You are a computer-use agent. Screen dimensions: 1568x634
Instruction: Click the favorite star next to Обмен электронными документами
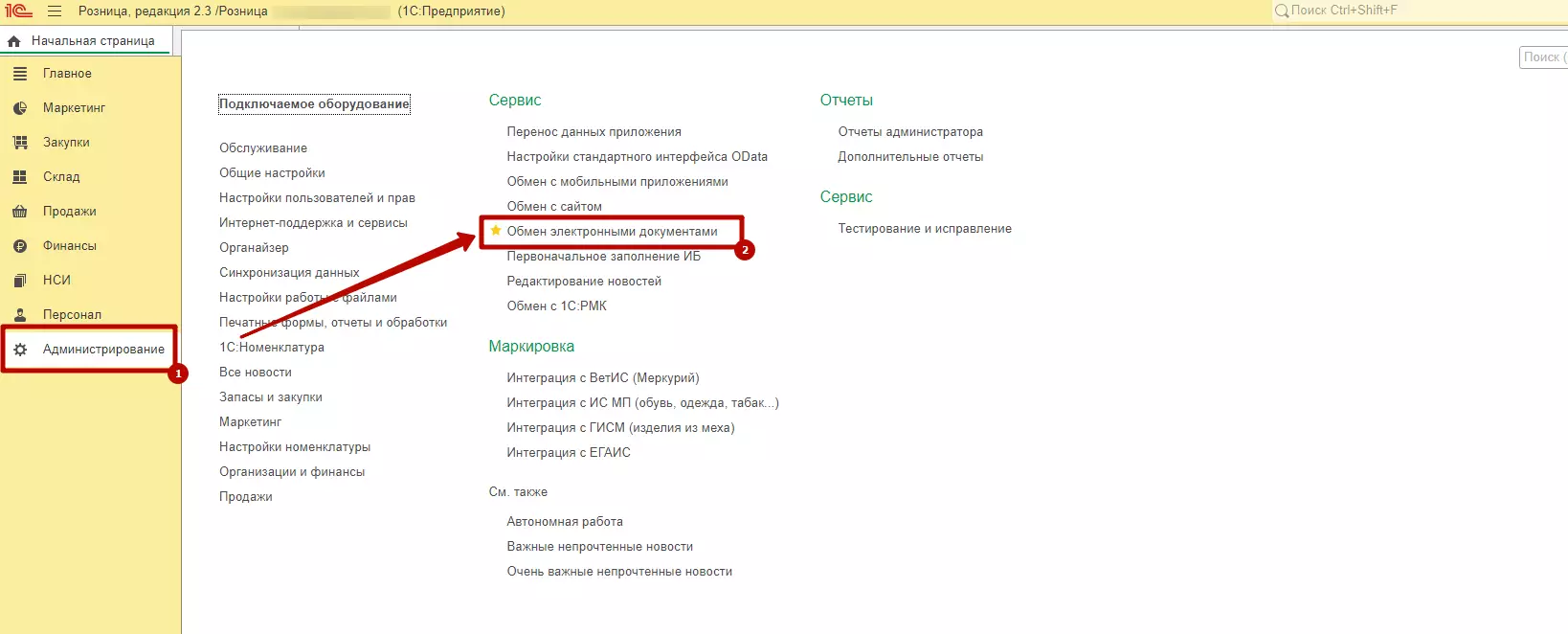click(x=496, y=231)
